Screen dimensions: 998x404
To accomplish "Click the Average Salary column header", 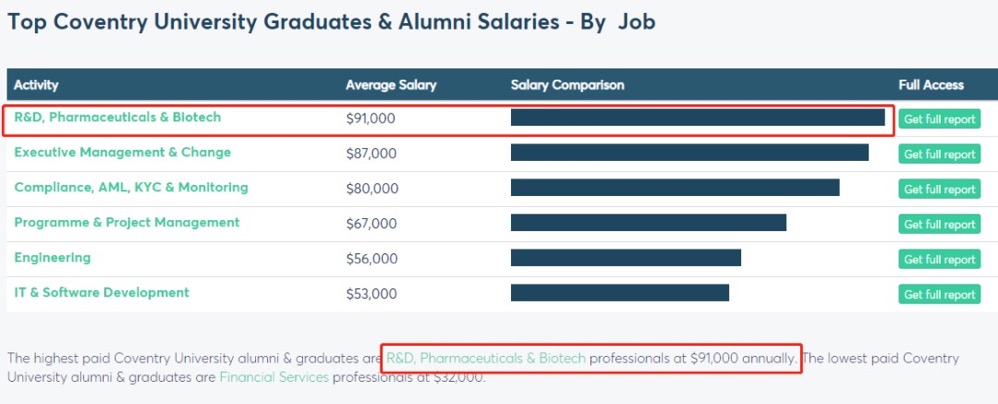I will tap(391, 85).
